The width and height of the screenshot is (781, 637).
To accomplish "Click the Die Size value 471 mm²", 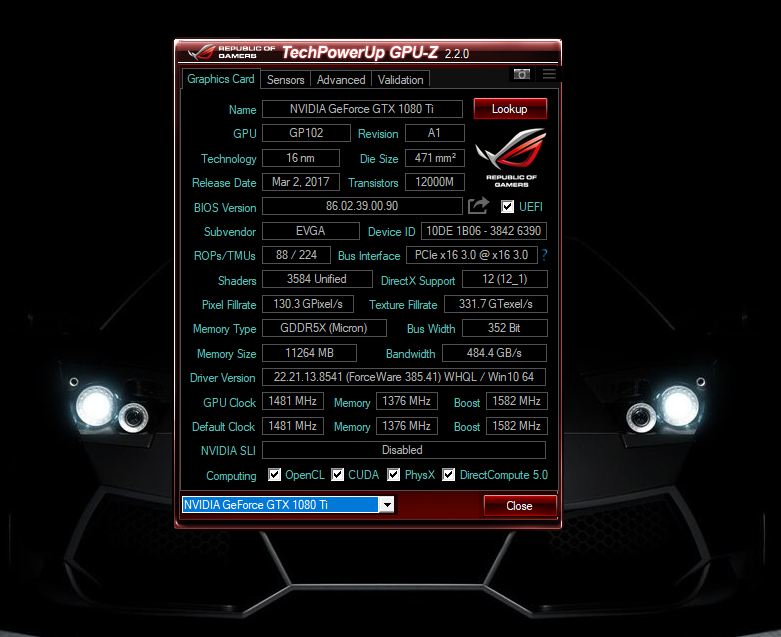I will point(435,158).
